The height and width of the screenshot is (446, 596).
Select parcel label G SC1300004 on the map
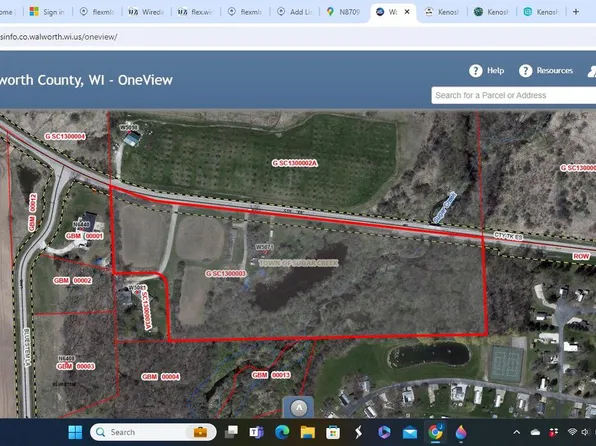pos(65,136)
